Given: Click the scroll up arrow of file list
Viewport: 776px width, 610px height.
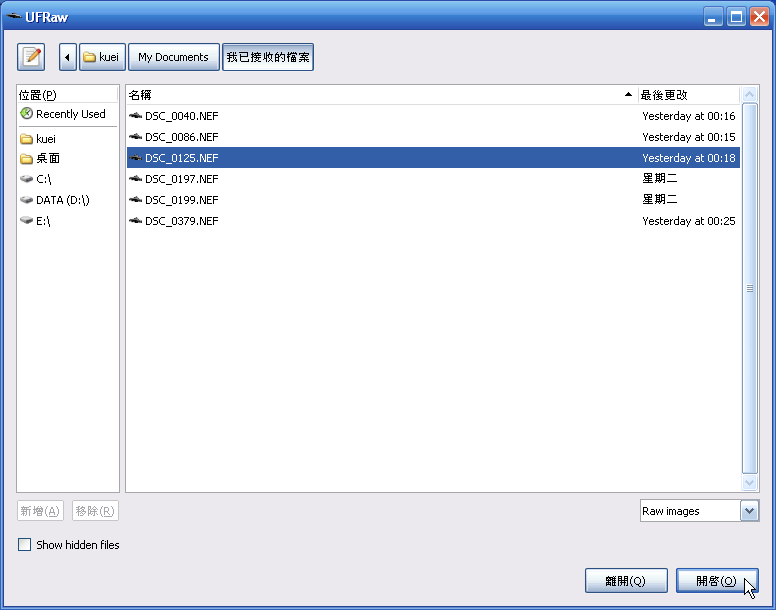Looking at the screenshot, I should 749,94.
